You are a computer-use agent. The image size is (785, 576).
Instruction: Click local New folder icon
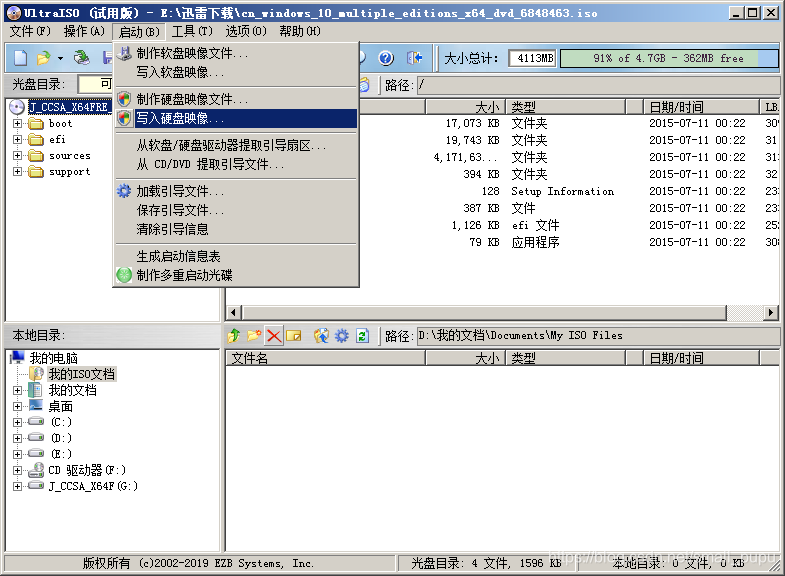pos(254,335)
